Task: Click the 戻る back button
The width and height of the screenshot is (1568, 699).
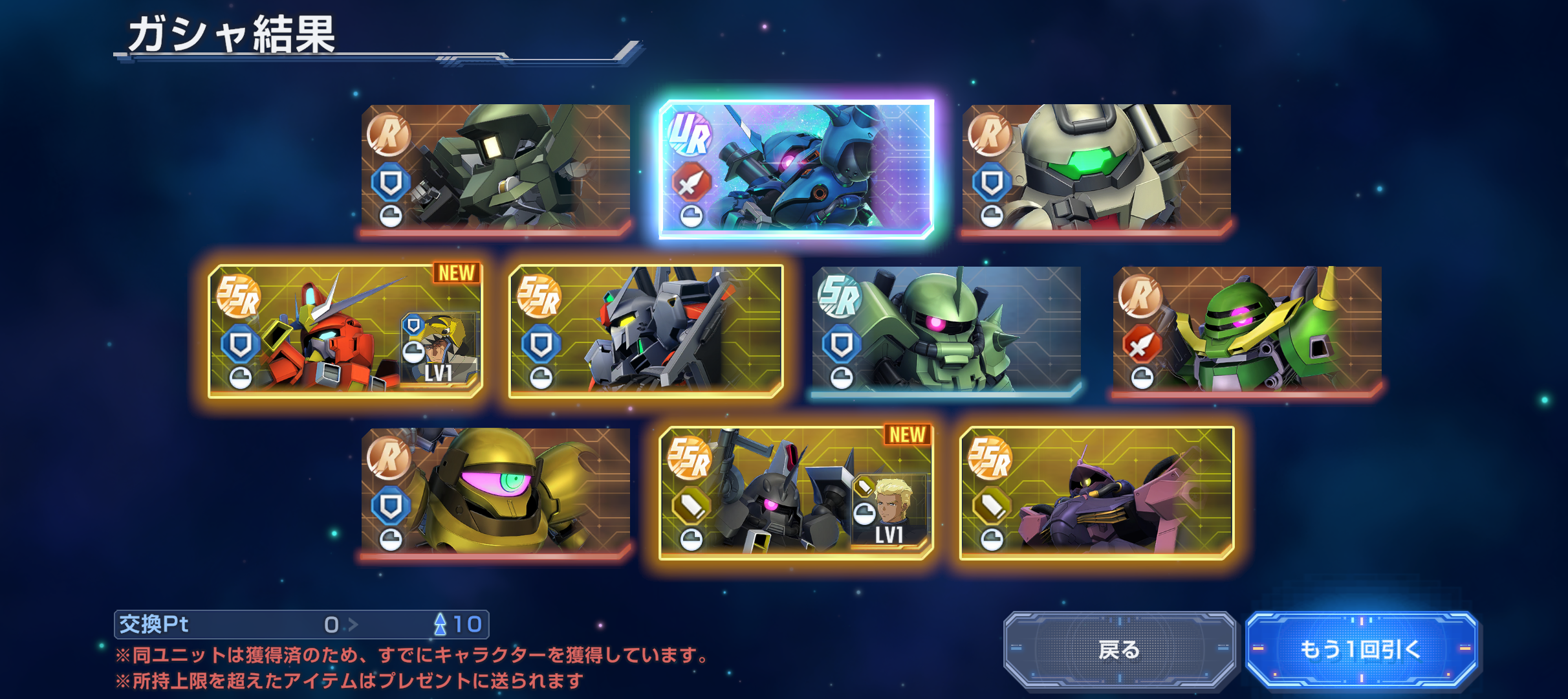Action: coord(1120,649)
